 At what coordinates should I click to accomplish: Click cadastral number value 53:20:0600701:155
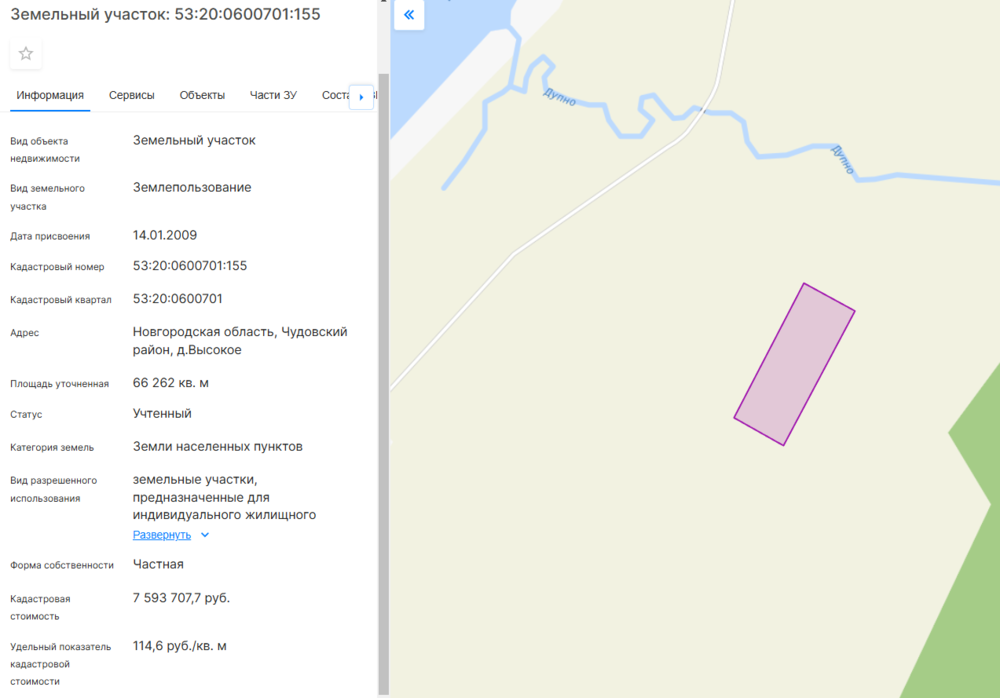(x=190, y=266)
